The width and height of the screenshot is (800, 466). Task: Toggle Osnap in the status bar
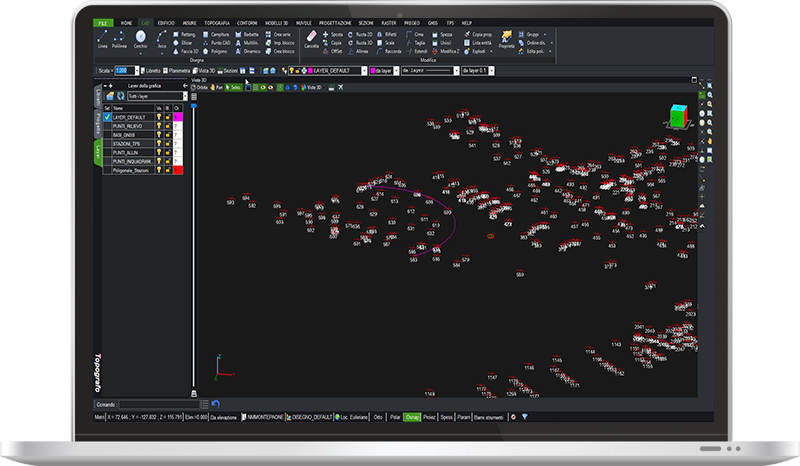pyautogui.click(x=412, y=417)
